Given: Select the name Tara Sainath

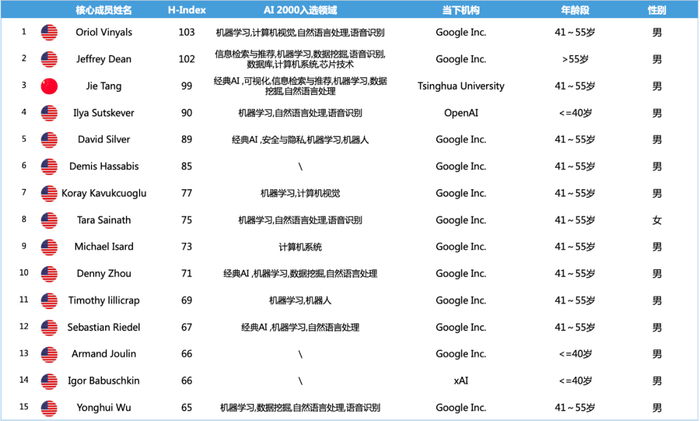Looking at the screenshot, I should [x=104, y=220].
